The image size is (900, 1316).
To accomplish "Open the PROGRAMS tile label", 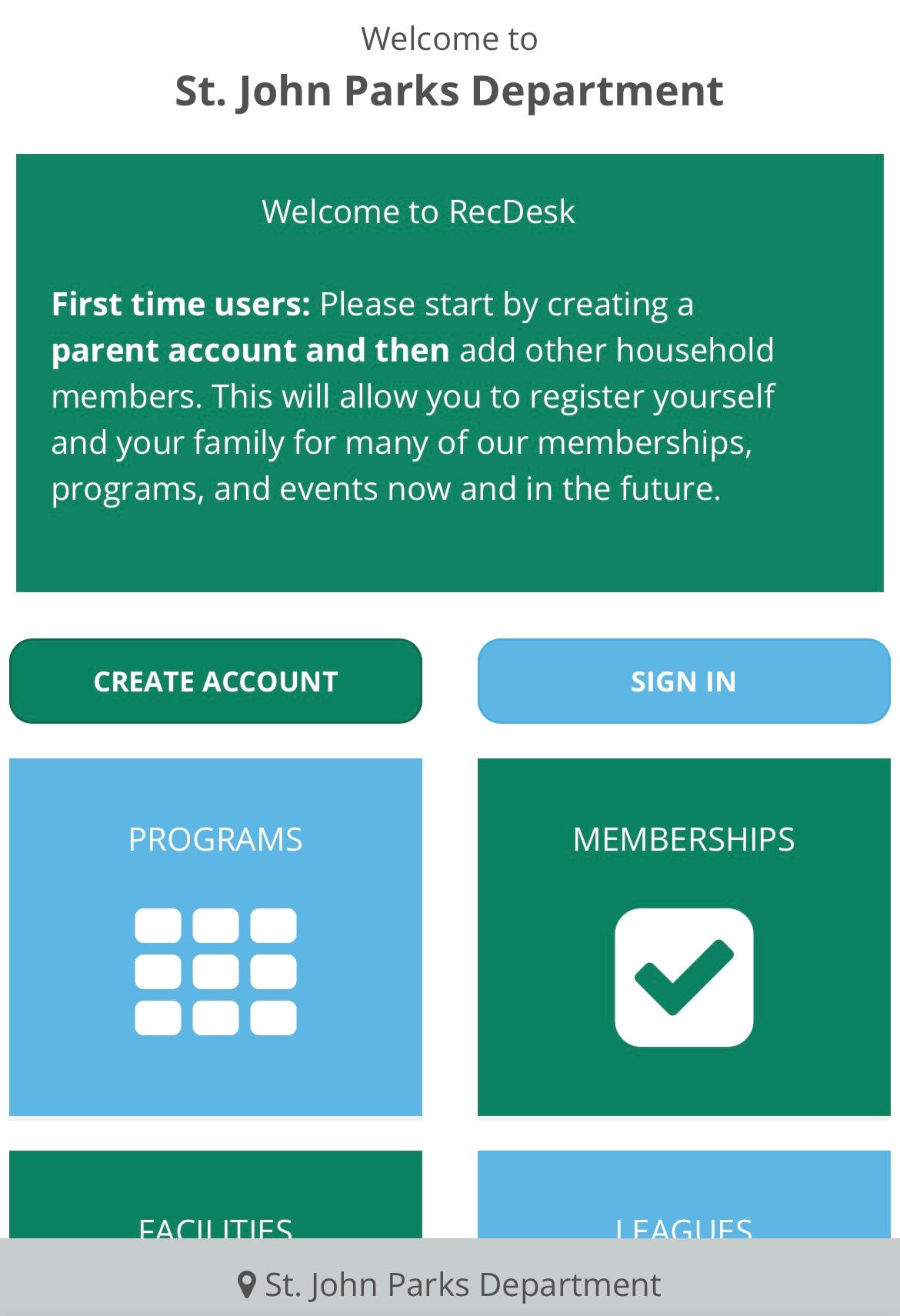I will (x=215, y=839).
